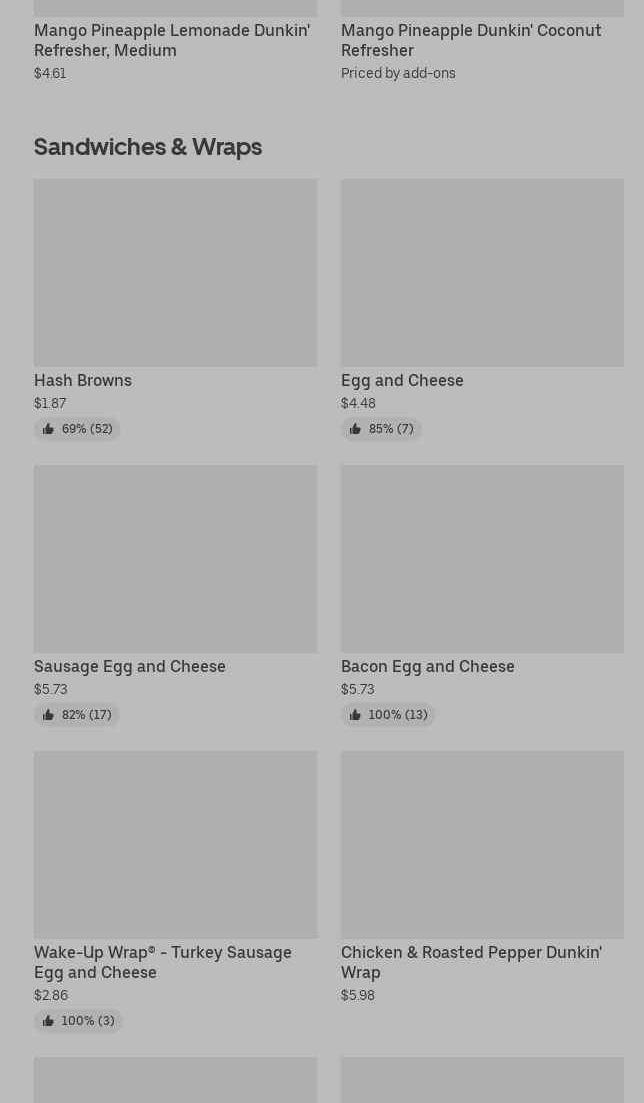This screenshot has height=1103, width=644.
Task: Click thumbs-up icon under Hash Browns
Action: (48, 429)
